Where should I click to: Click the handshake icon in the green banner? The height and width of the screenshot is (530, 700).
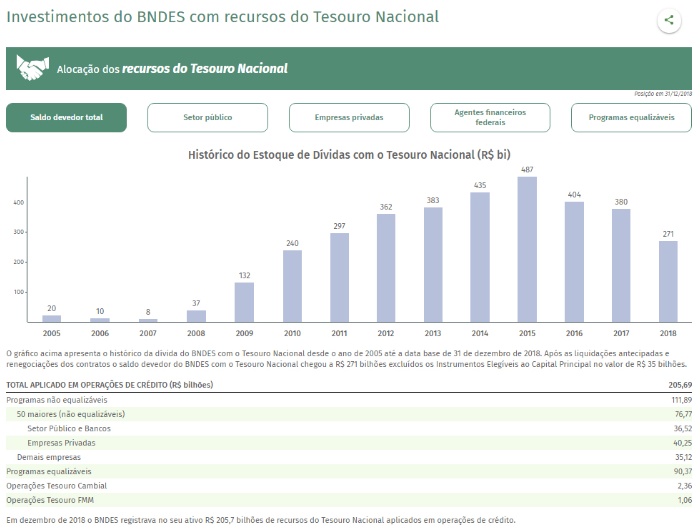tap(33, 68)
